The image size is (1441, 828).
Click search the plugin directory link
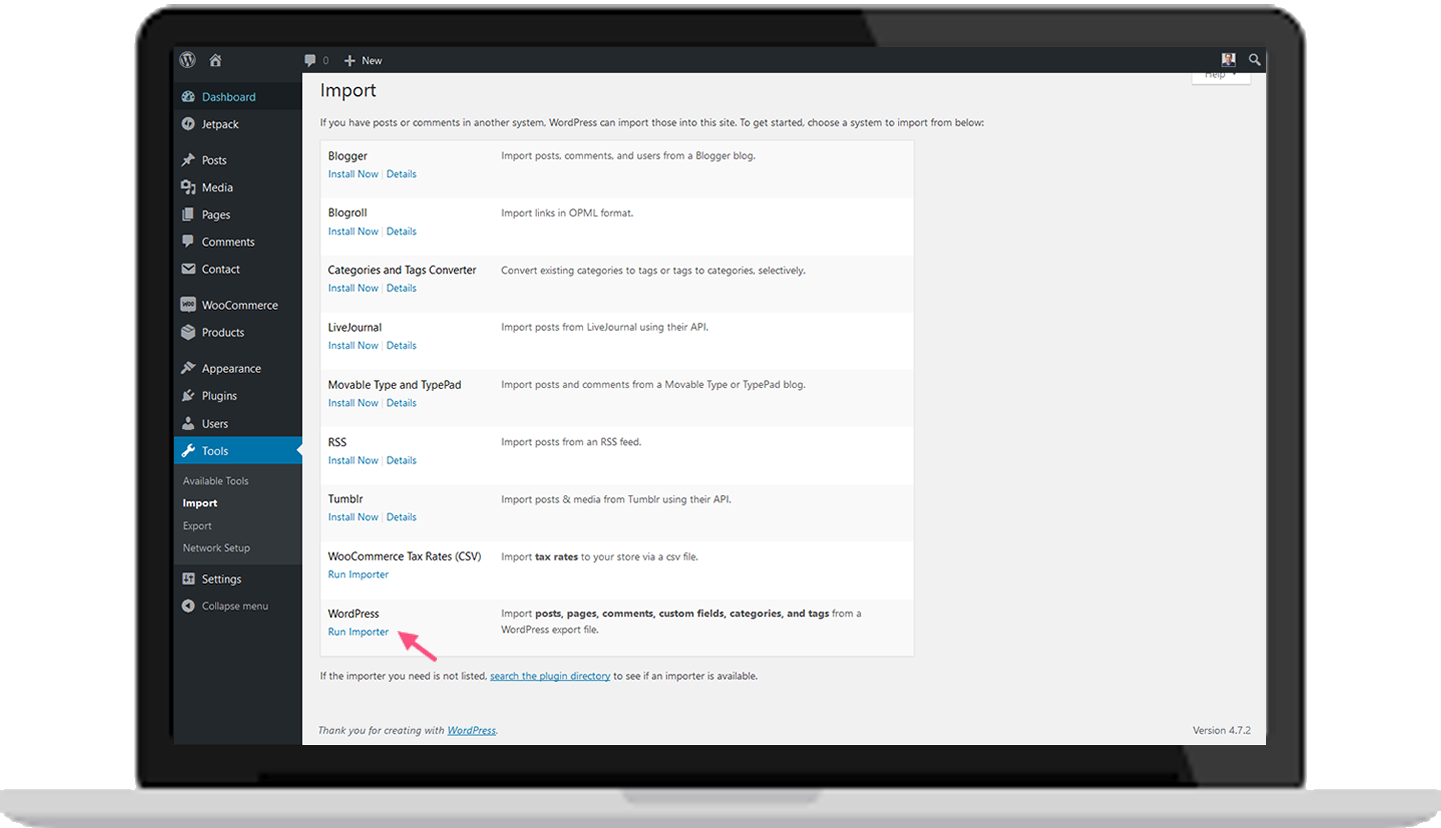point(550,676)
